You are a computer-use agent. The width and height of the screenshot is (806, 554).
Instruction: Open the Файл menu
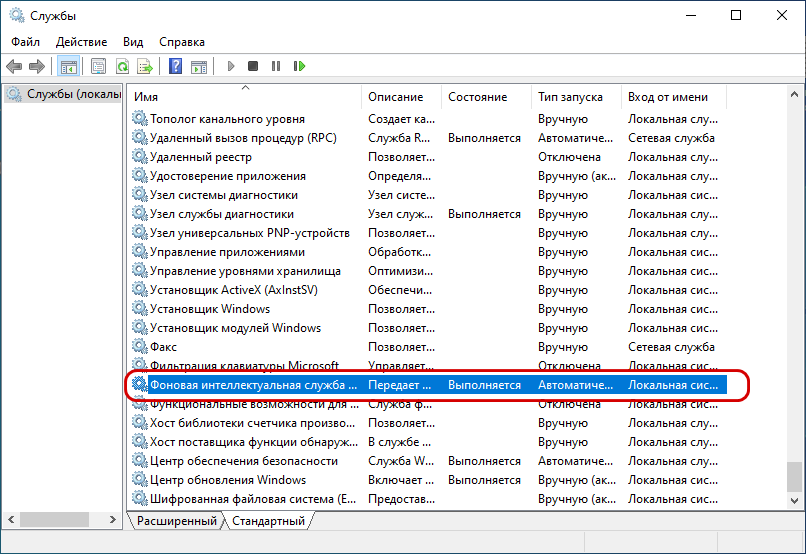(26, 42)
